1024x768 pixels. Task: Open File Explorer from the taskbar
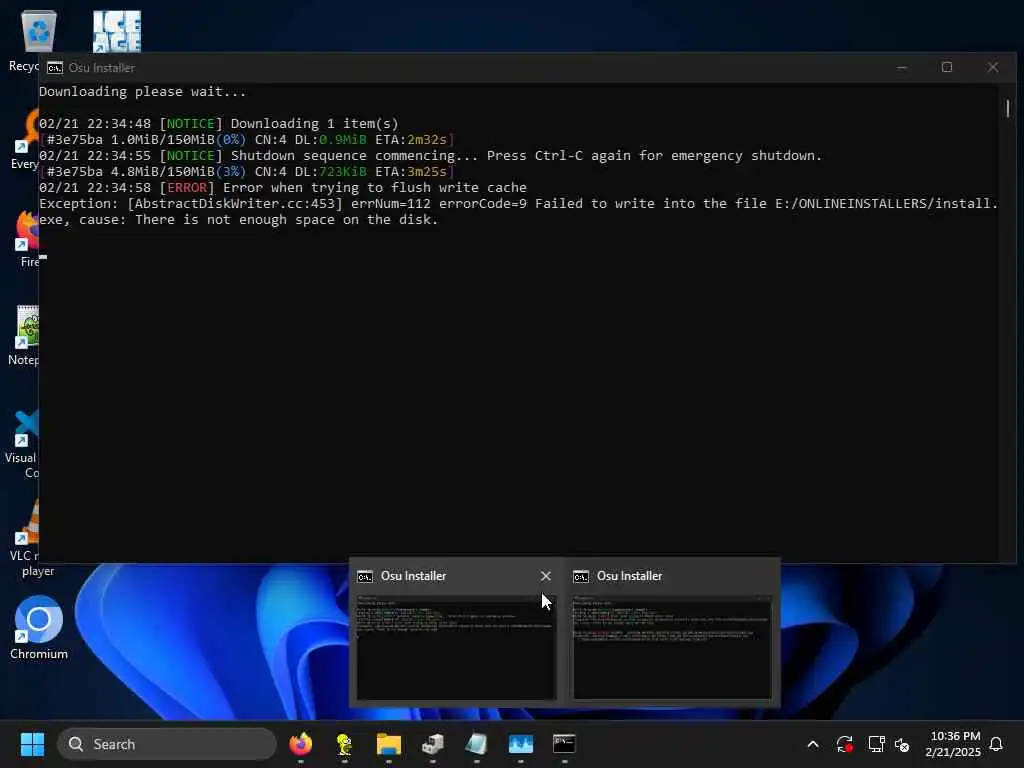389,743
